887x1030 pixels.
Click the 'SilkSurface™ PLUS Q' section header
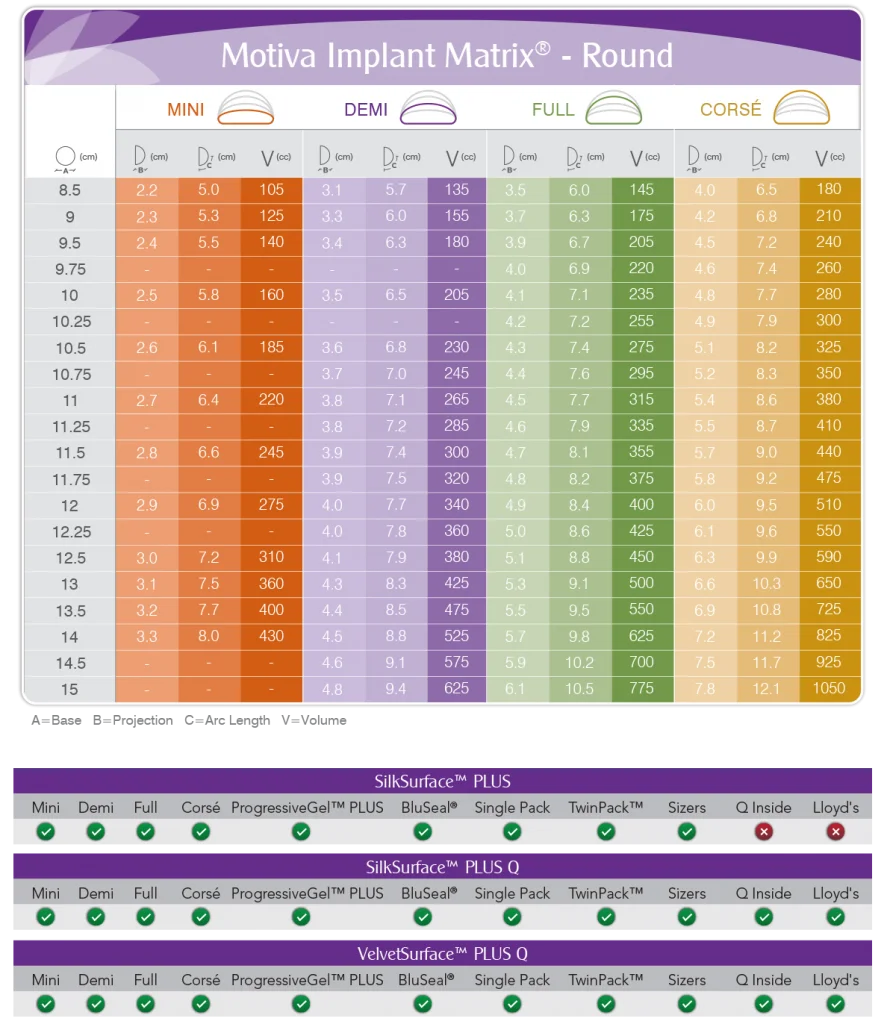(442, 867)
